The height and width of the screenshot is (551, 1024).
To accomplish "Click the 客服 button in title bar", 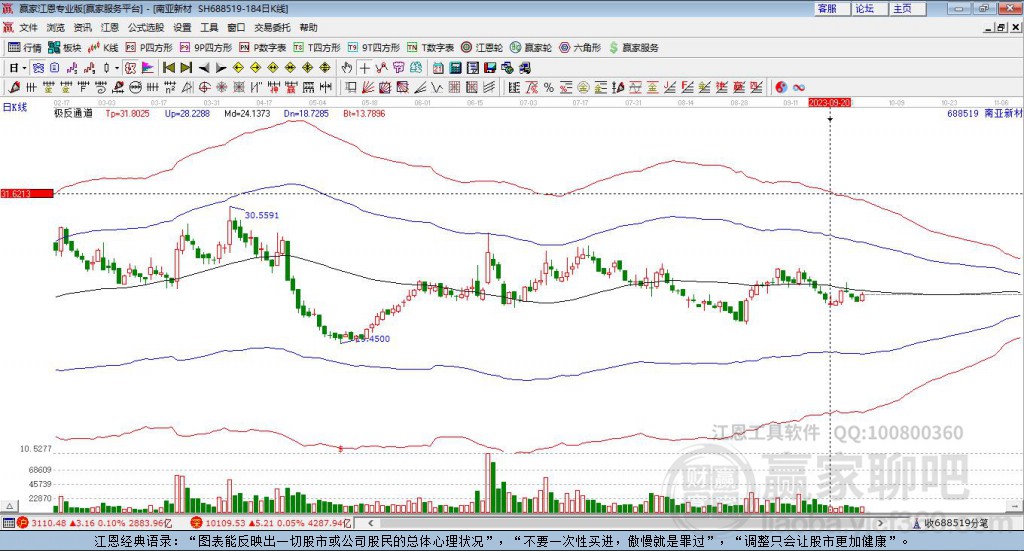I will (831, 8).
